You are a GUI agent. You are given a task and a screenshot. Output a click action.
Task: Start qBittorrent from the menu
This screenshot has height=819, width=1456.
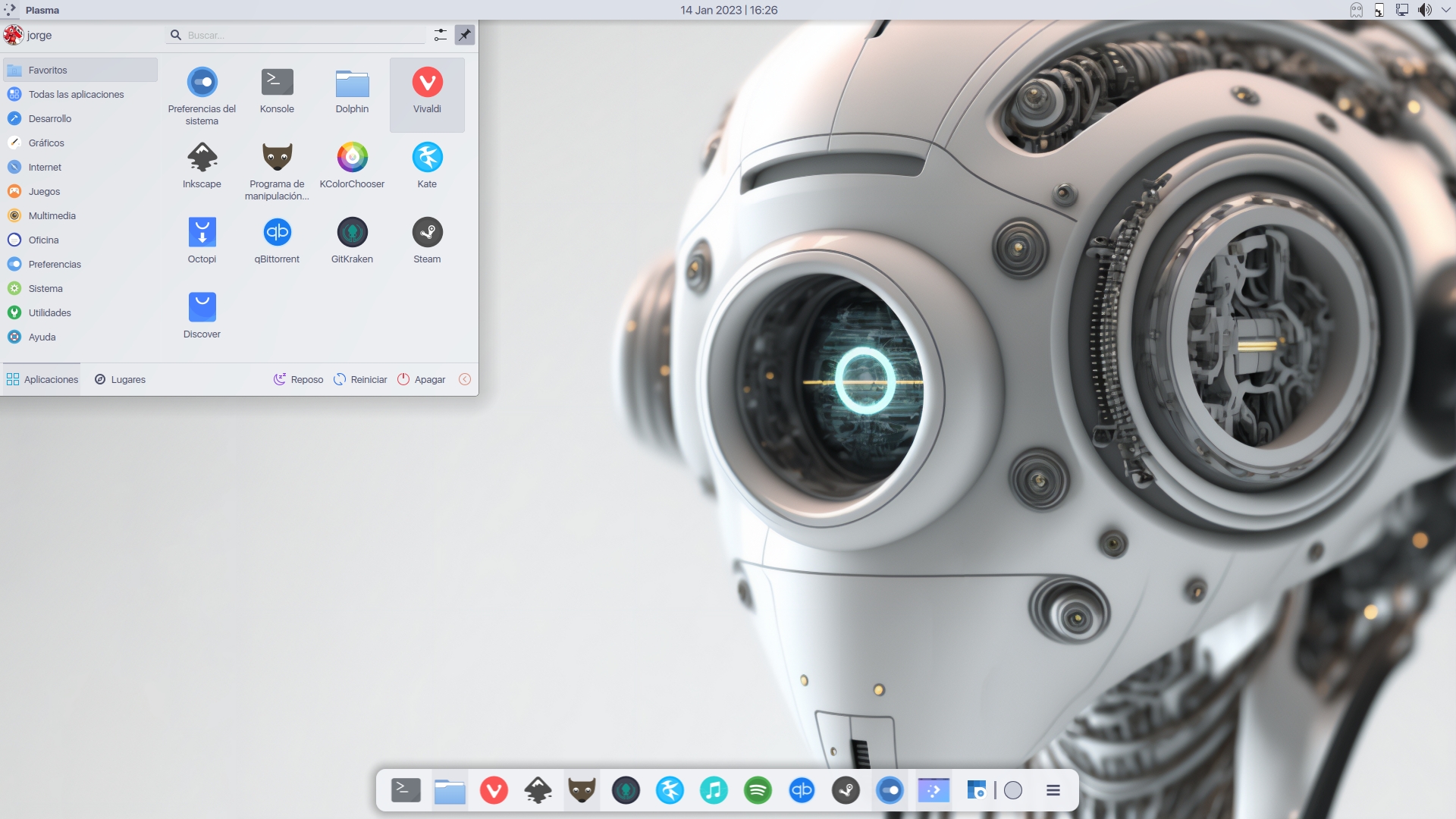click(277, 238)
